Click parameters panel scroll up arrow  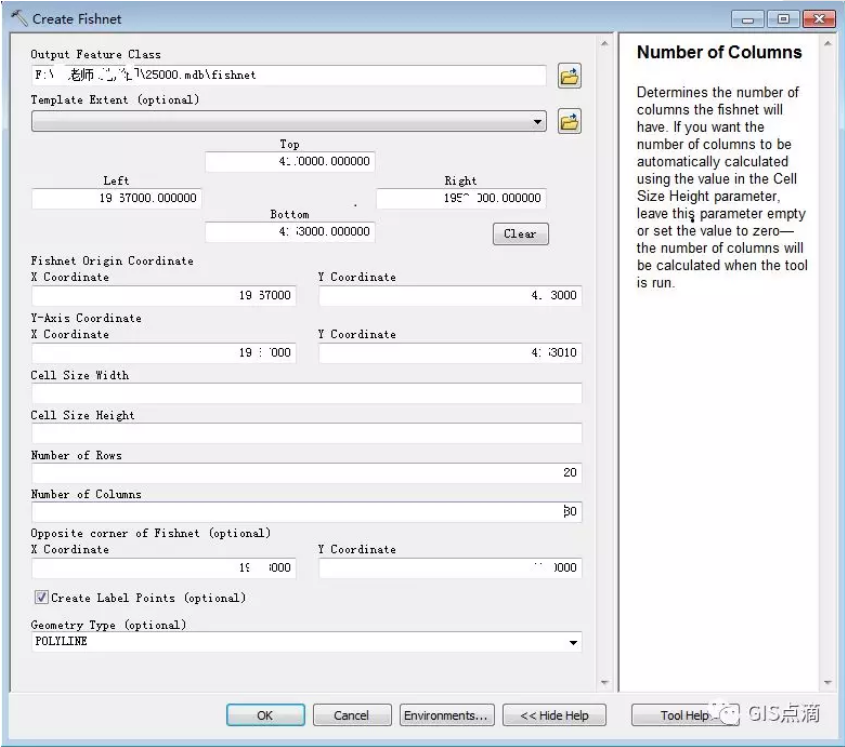(604, 44)
